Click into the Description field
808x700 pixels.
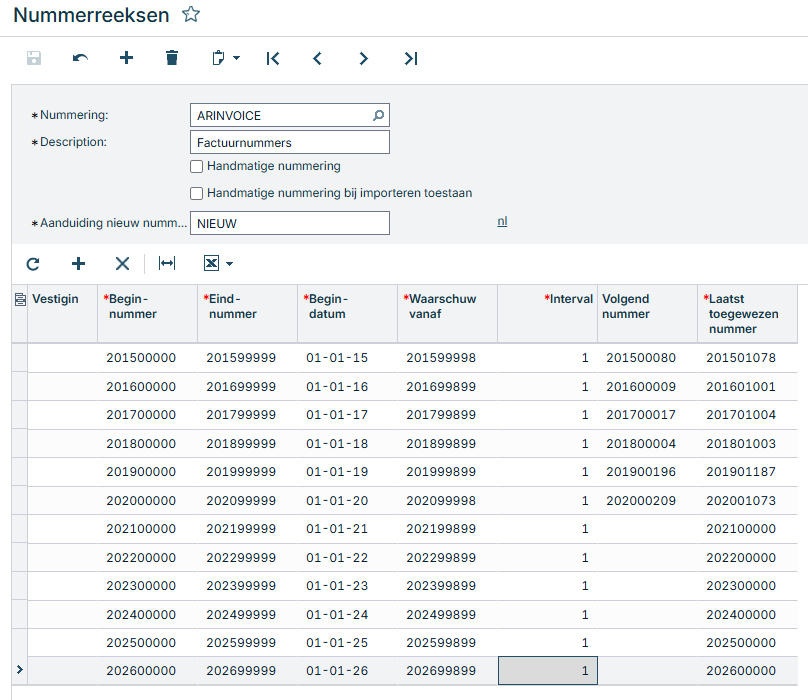pos(290,142)
